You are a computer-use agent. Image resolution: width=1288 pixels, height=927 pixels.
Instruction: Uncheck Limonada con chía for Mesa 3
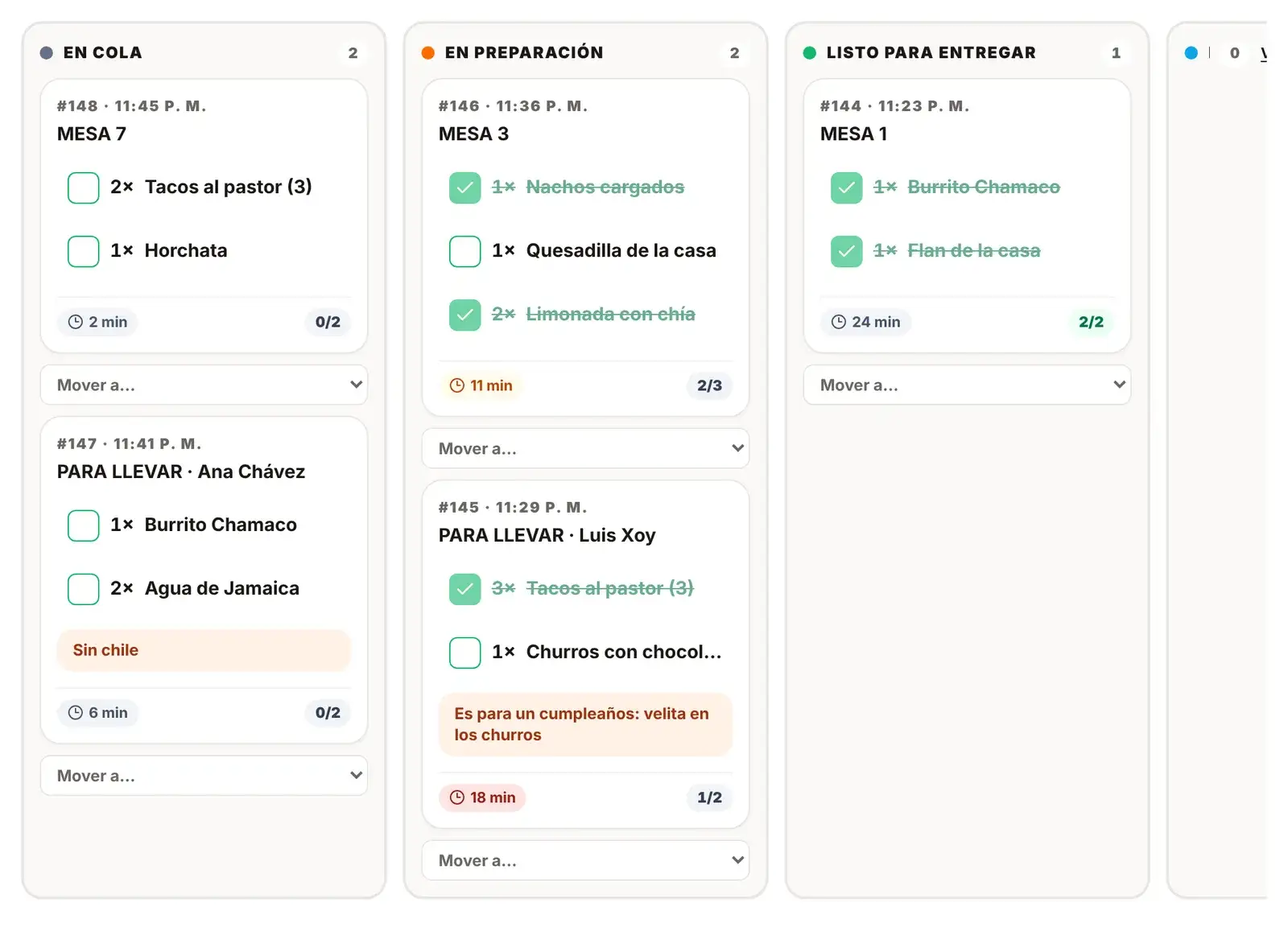coord(464,315)
